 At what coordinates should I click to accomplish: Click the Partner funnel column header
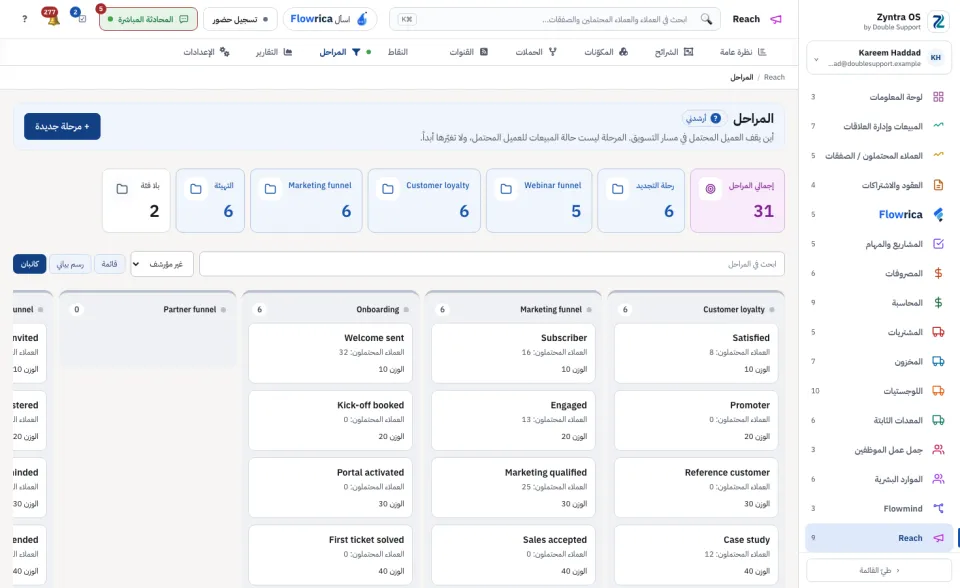[x=148, y=309]
